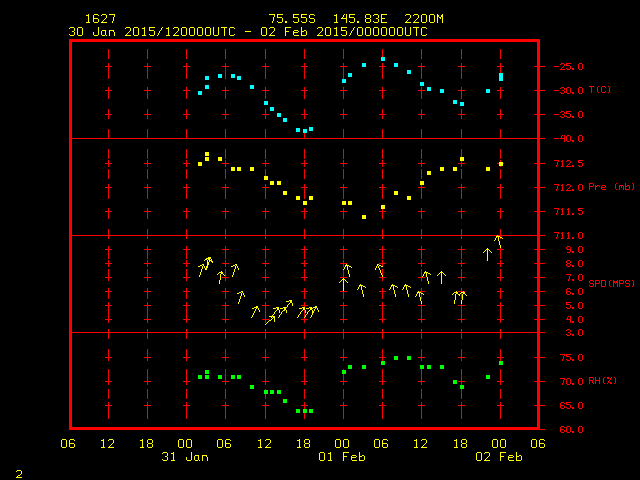Click the 01 Feb date label
The width and height of the screenshot is (640, 480).
click(x=342, y=457)
